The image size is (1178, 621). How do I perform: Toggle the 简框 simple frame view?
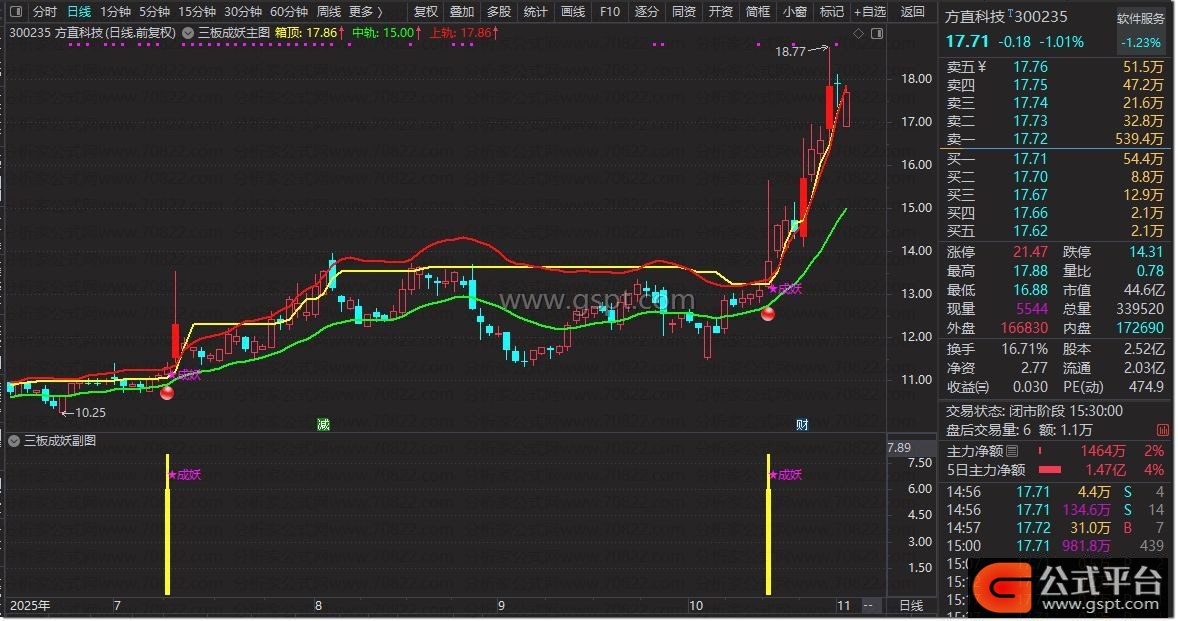coord(758,12)
